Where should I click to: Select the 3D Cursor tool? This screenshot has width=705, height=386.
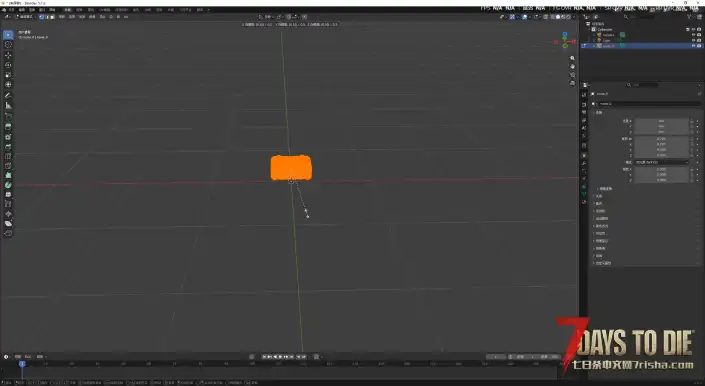[x=8, y=44]
